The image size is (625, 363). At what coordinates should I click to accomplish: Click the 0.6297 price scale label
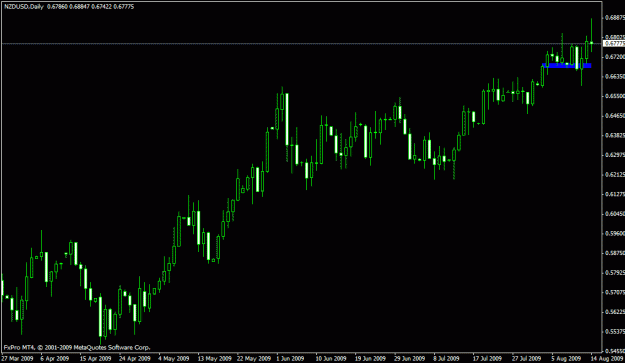[x=615, y=155]
